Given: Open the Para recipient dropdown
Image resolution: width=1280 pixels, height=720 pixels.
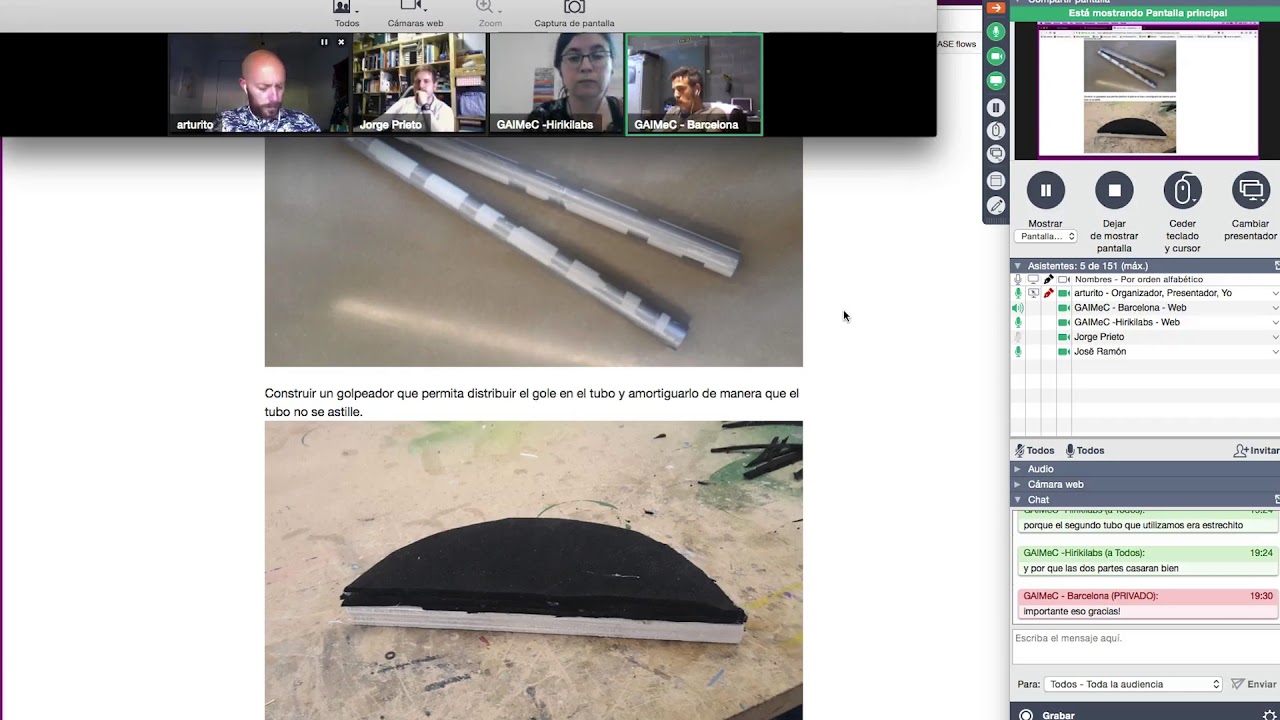Looking at the screenshot, I should pos(1134,685).
